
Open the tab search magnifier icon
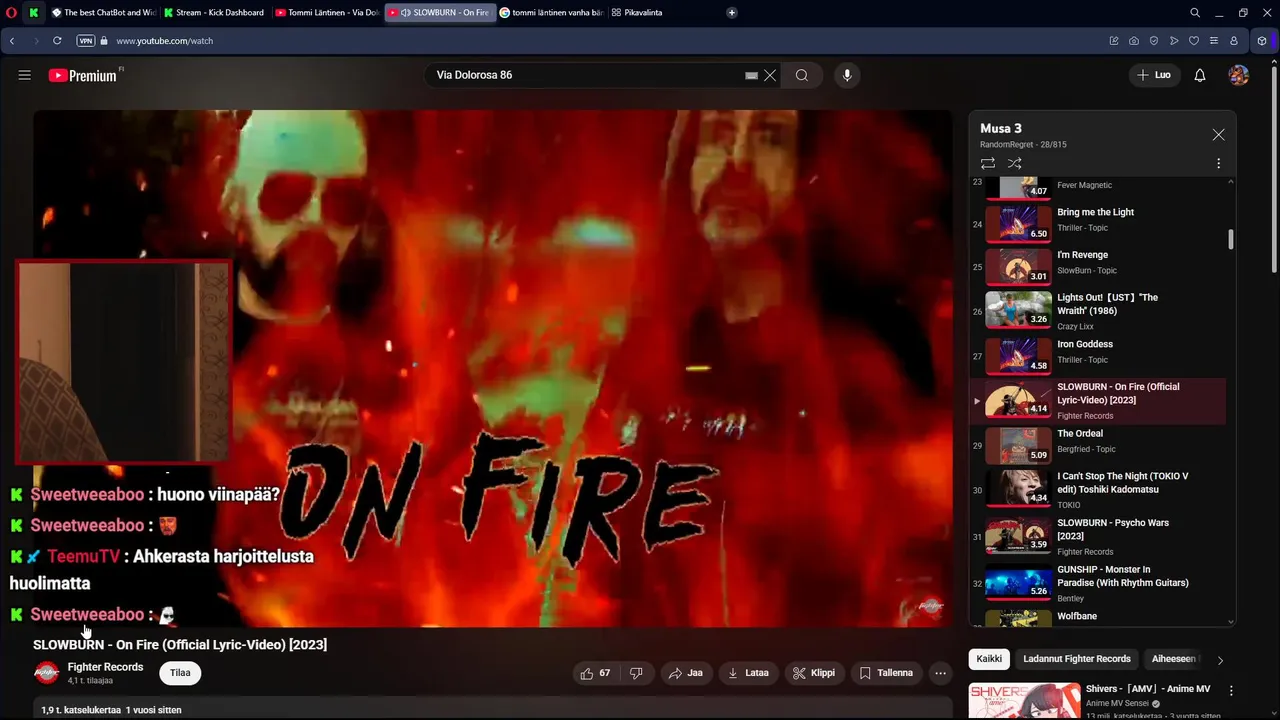[1195, 13]
